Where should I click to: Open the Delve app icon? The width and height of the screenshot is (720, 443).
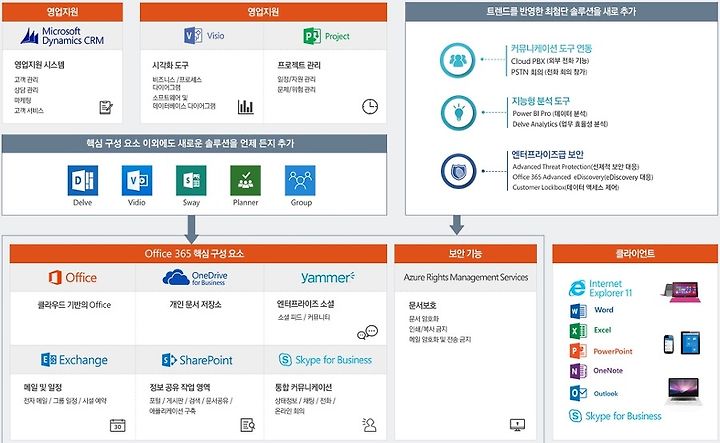(83, 180)
